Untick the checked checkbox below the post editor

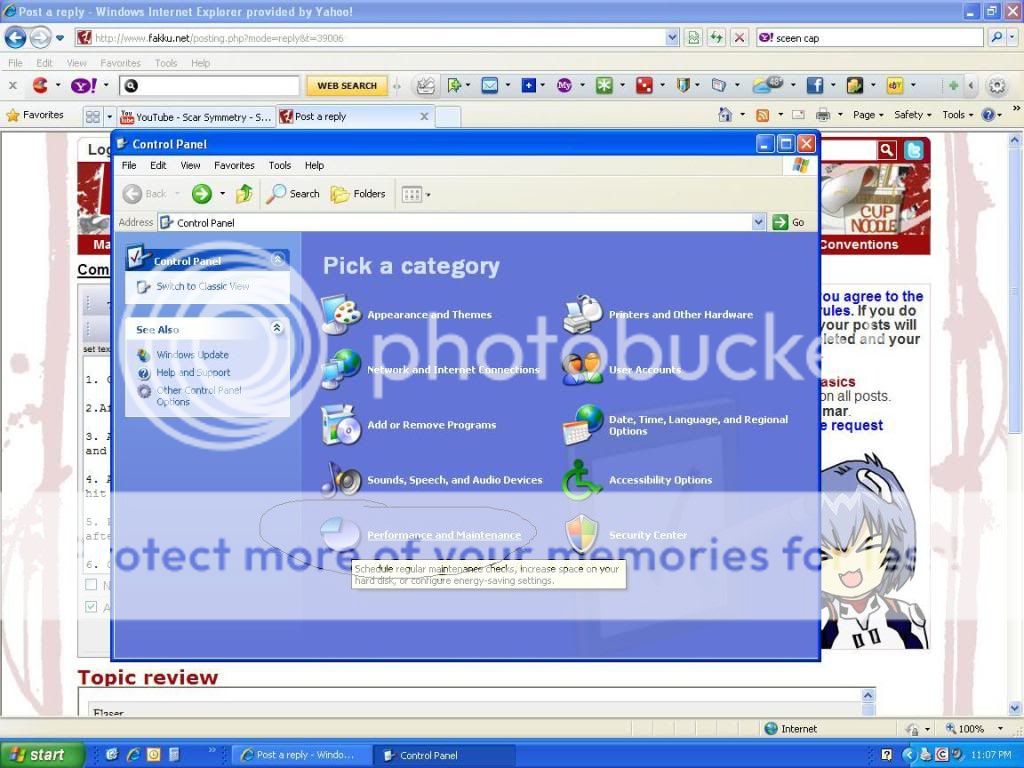pos(92,607)
